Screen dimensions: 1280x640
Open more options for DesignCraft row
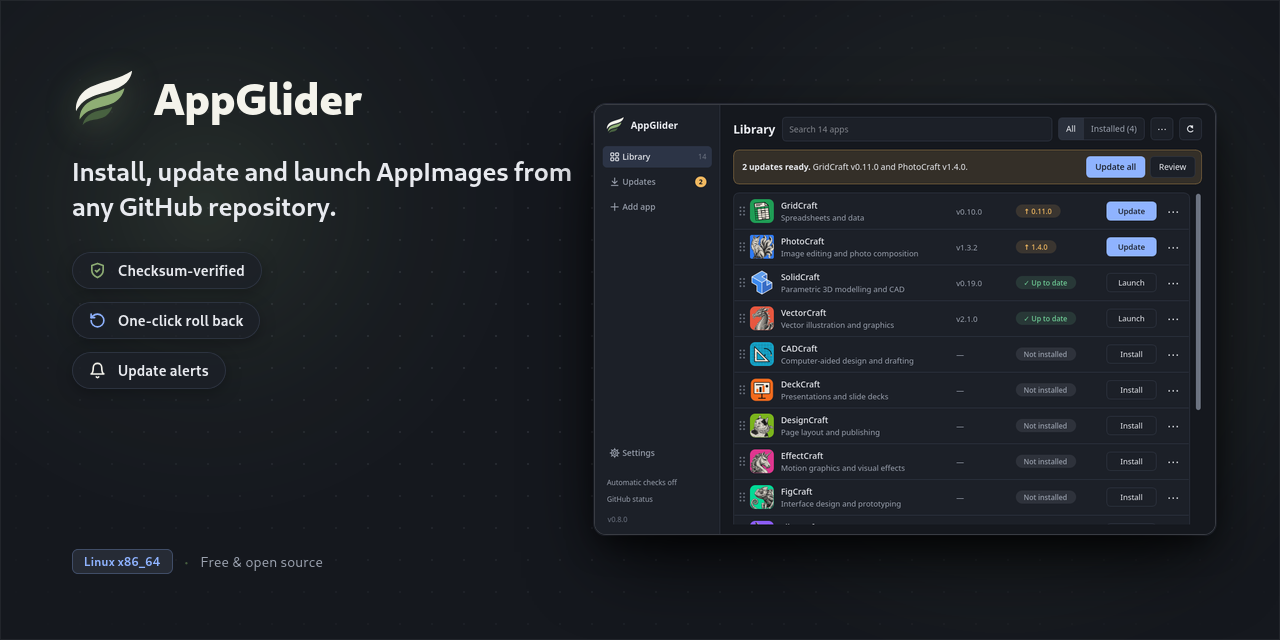click(1173, 426)
